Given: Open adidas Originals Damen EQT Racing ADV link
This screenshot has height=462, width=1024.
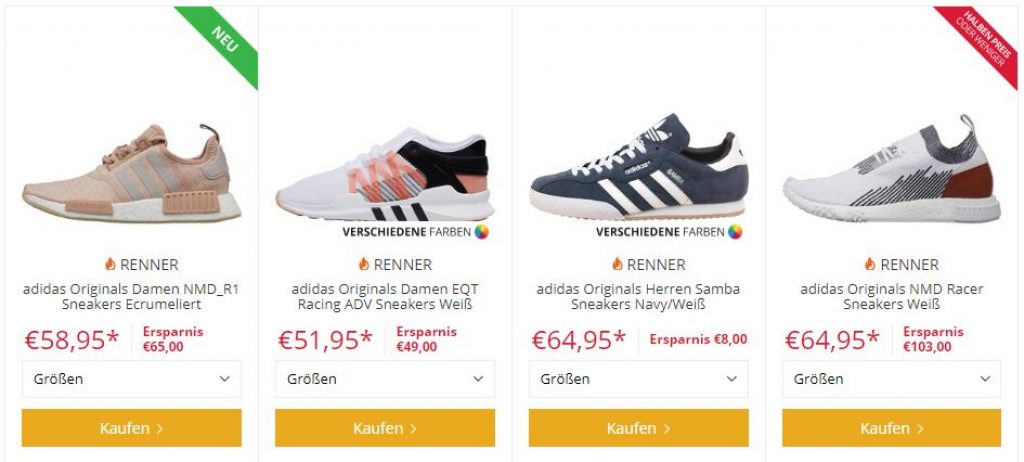Looking at the screenshot, I should click(385, 297).
